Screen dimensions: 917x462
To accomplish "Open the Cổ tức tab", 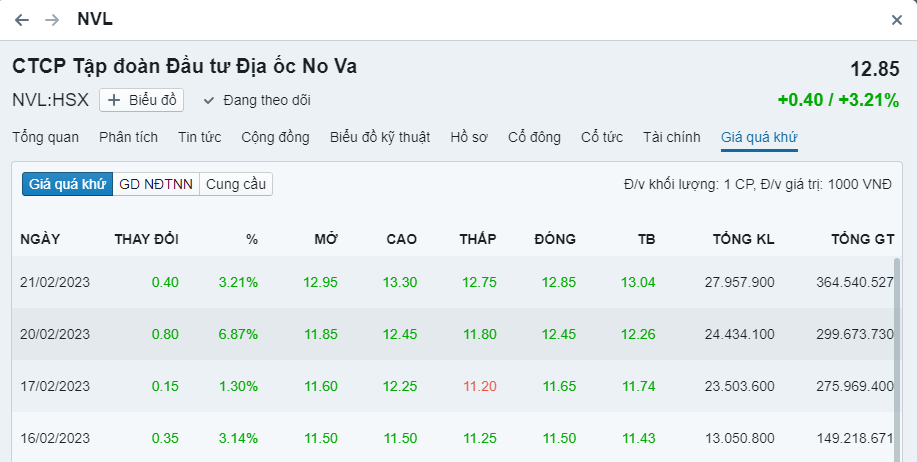I will pyautogui.click(x=602, y=137).
